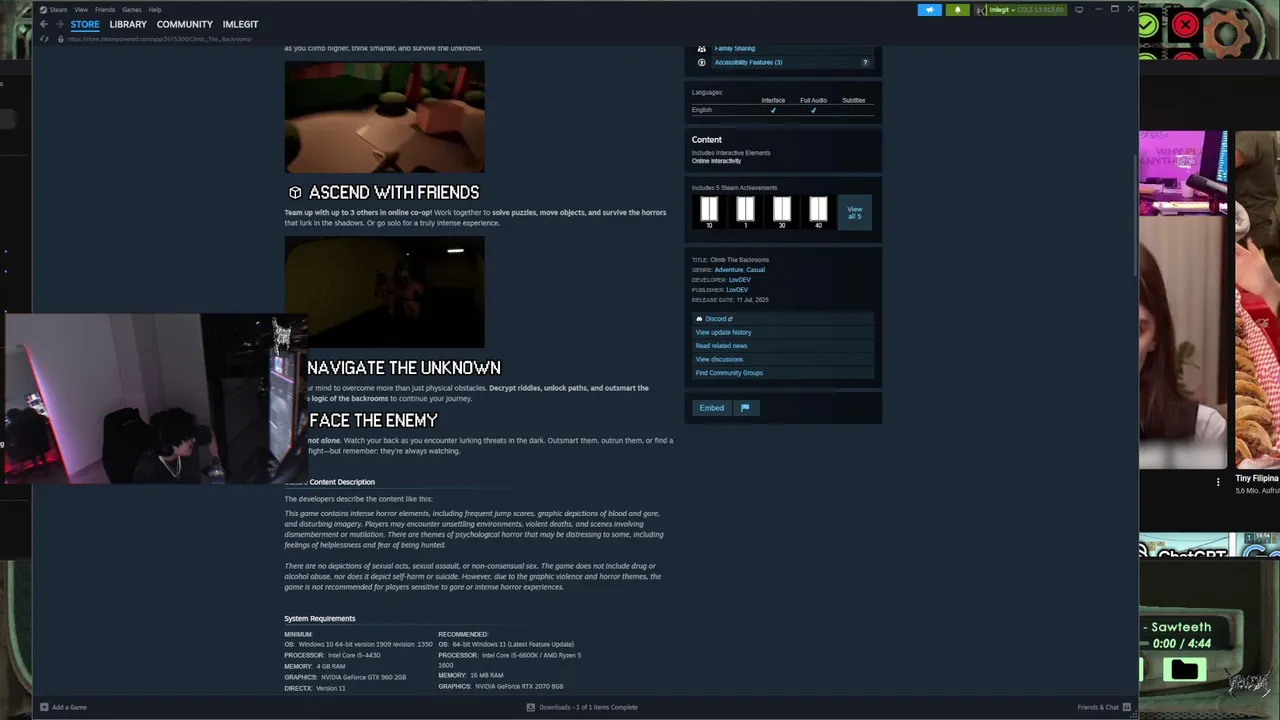
Task: Click the Steam page vertical scrollbar
Action: click(x=1135, y=215)
